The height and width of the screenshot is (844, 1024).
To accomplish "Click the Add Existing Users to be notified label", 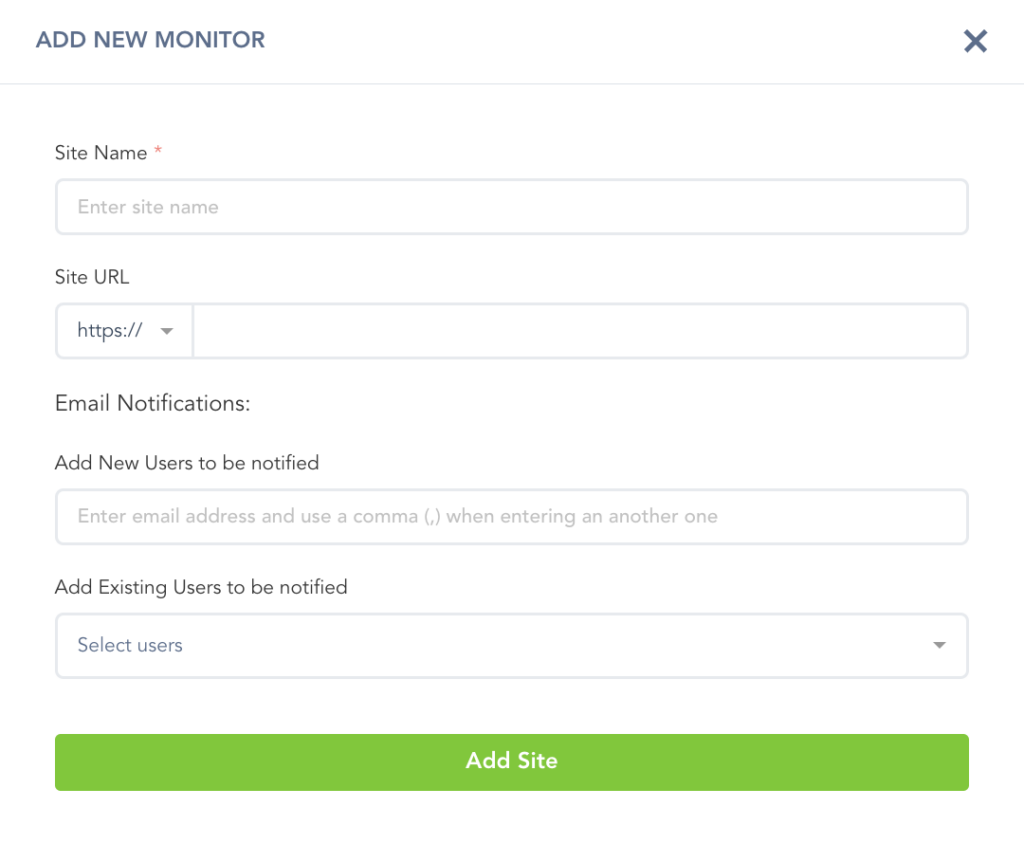I will (x=201, y=587).
